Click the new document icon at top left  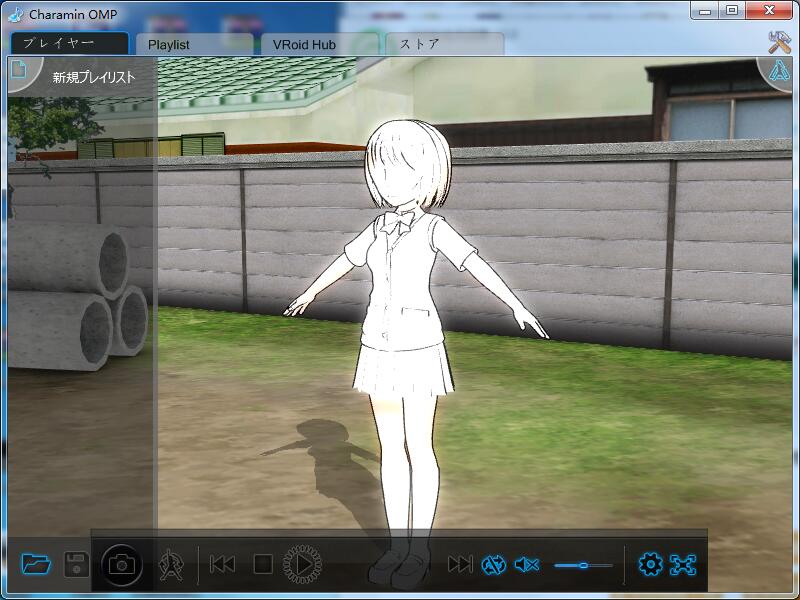point(19,71)
